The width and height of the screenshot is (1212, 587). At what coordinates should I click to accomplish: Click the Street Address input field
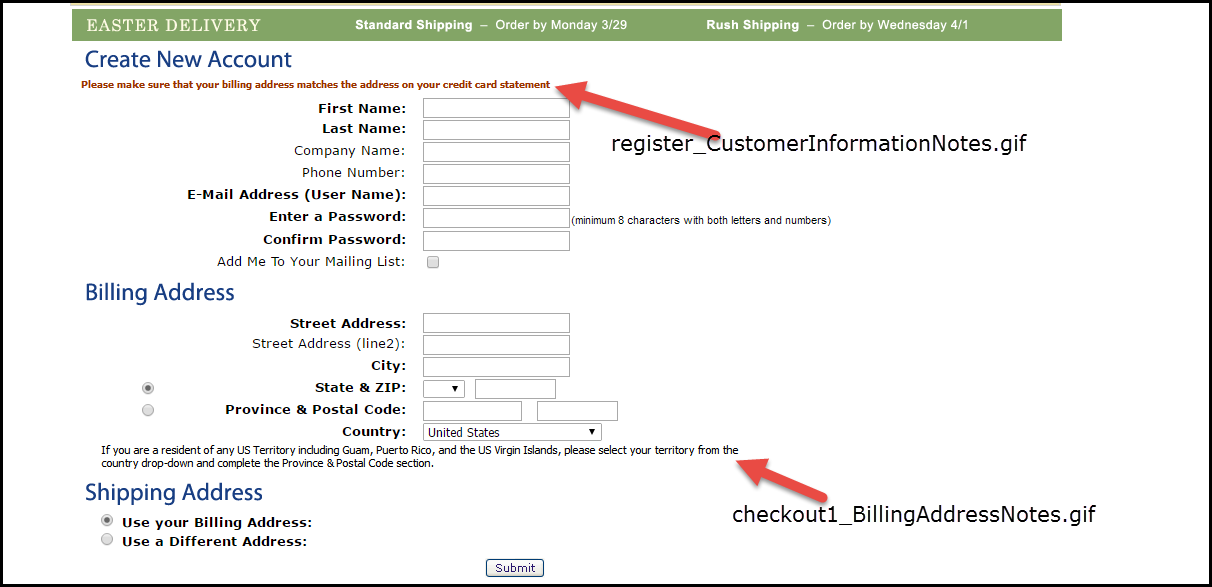coord(496,323)
